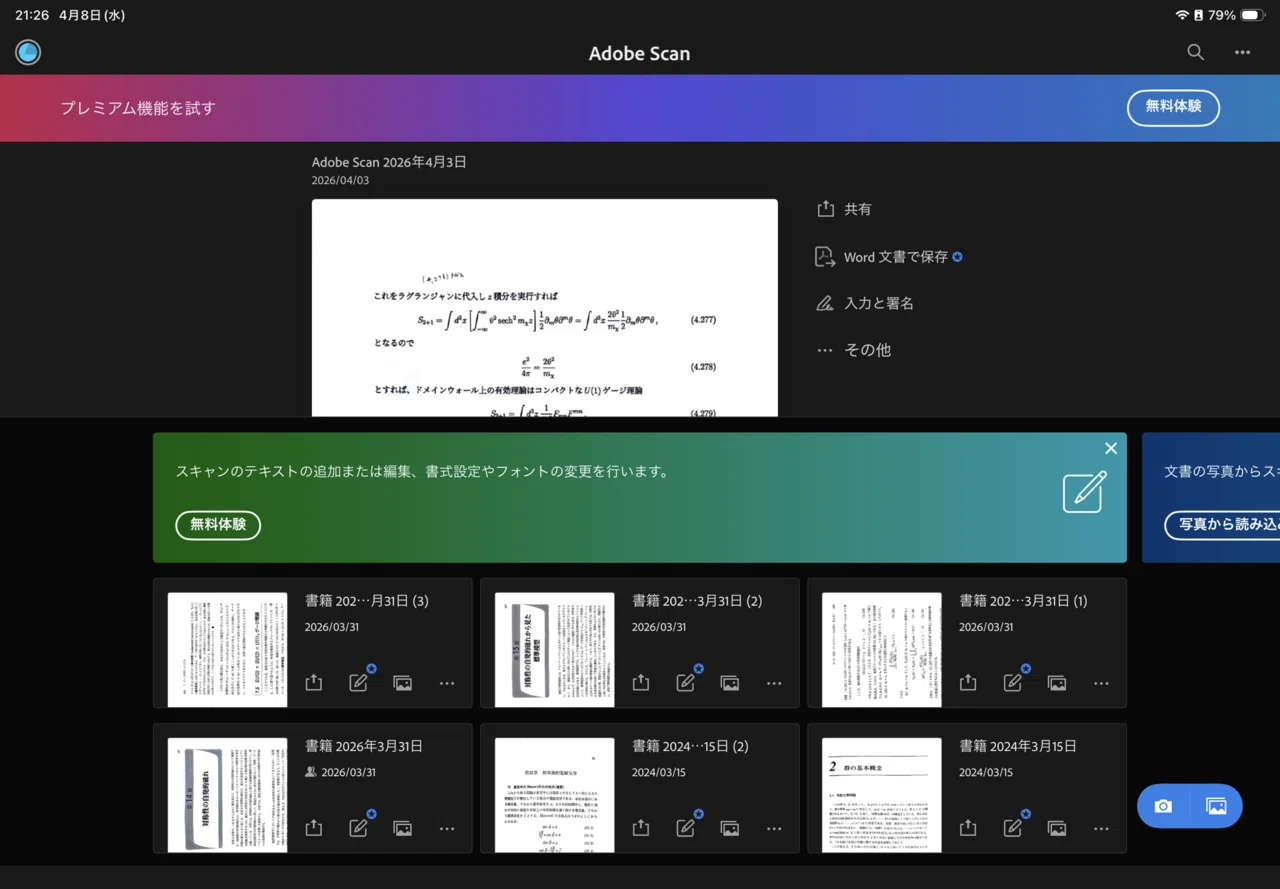Tap プレミアム機能を試す banner text
The width and height of the screenshot is (1280, 889).
(x=138, y=108)
